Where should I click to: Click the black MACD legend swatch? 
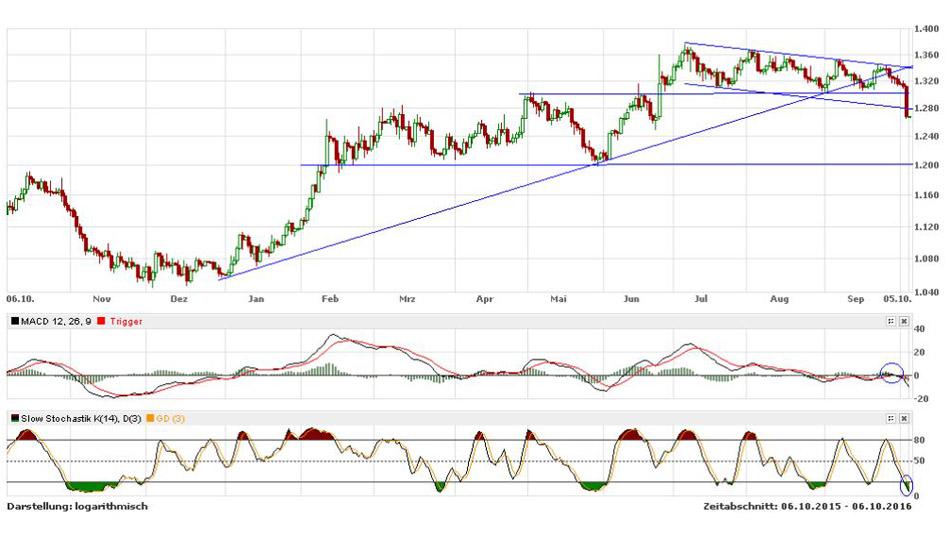(x=13, y=321)
